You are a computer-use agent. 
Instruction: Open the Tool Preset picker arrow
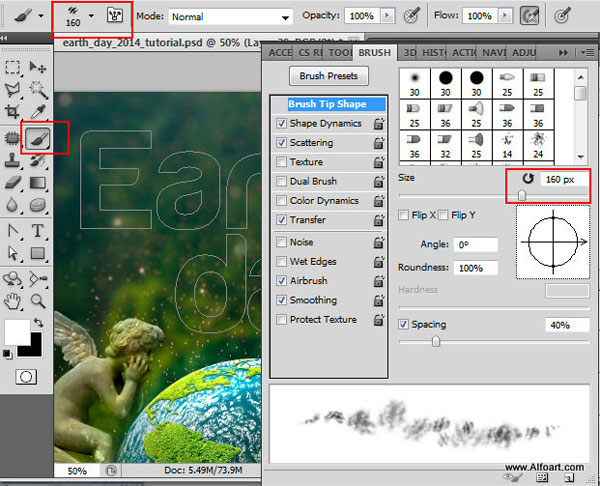click(41, 16)
